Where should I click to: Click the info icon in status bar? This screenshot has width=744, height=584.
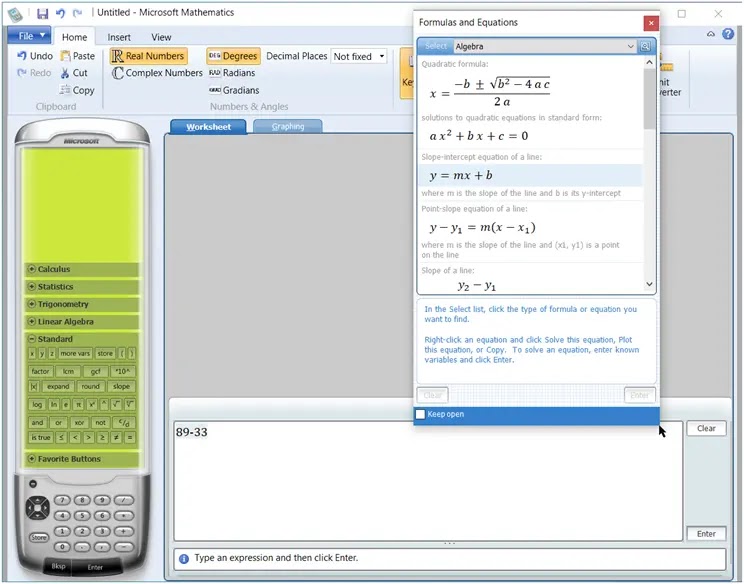pyautogui.click(x=184, y=559)
